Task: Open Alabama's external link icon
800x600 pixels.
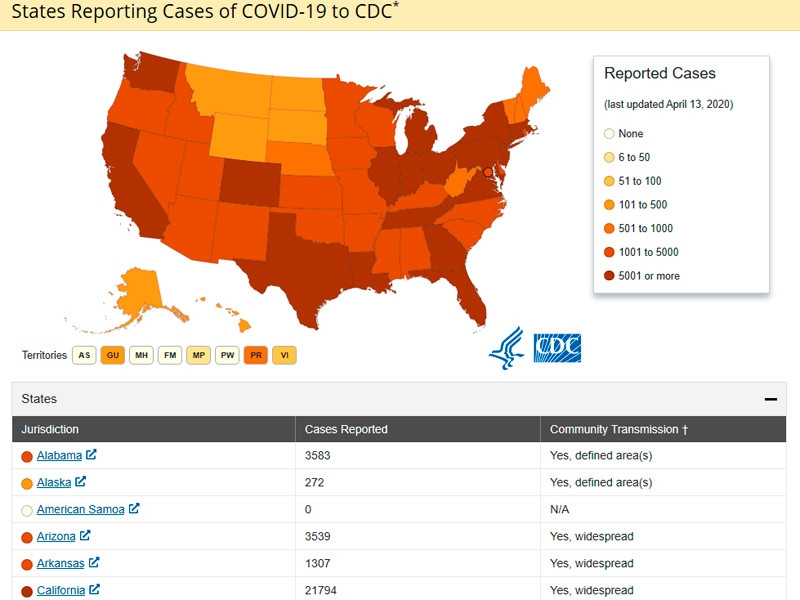Action: (92, 455)
